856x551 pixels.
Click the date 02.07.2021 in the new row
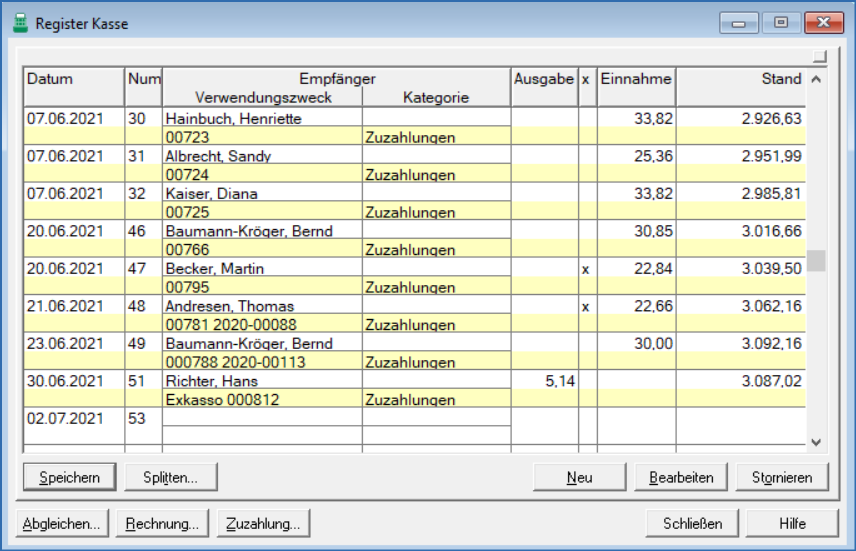pos(65,418)
